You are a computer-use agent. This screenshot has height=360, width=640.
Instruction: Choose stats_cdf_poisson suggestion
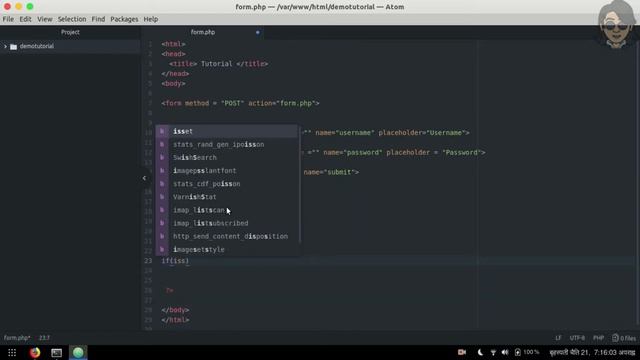[x=227, y=184]
